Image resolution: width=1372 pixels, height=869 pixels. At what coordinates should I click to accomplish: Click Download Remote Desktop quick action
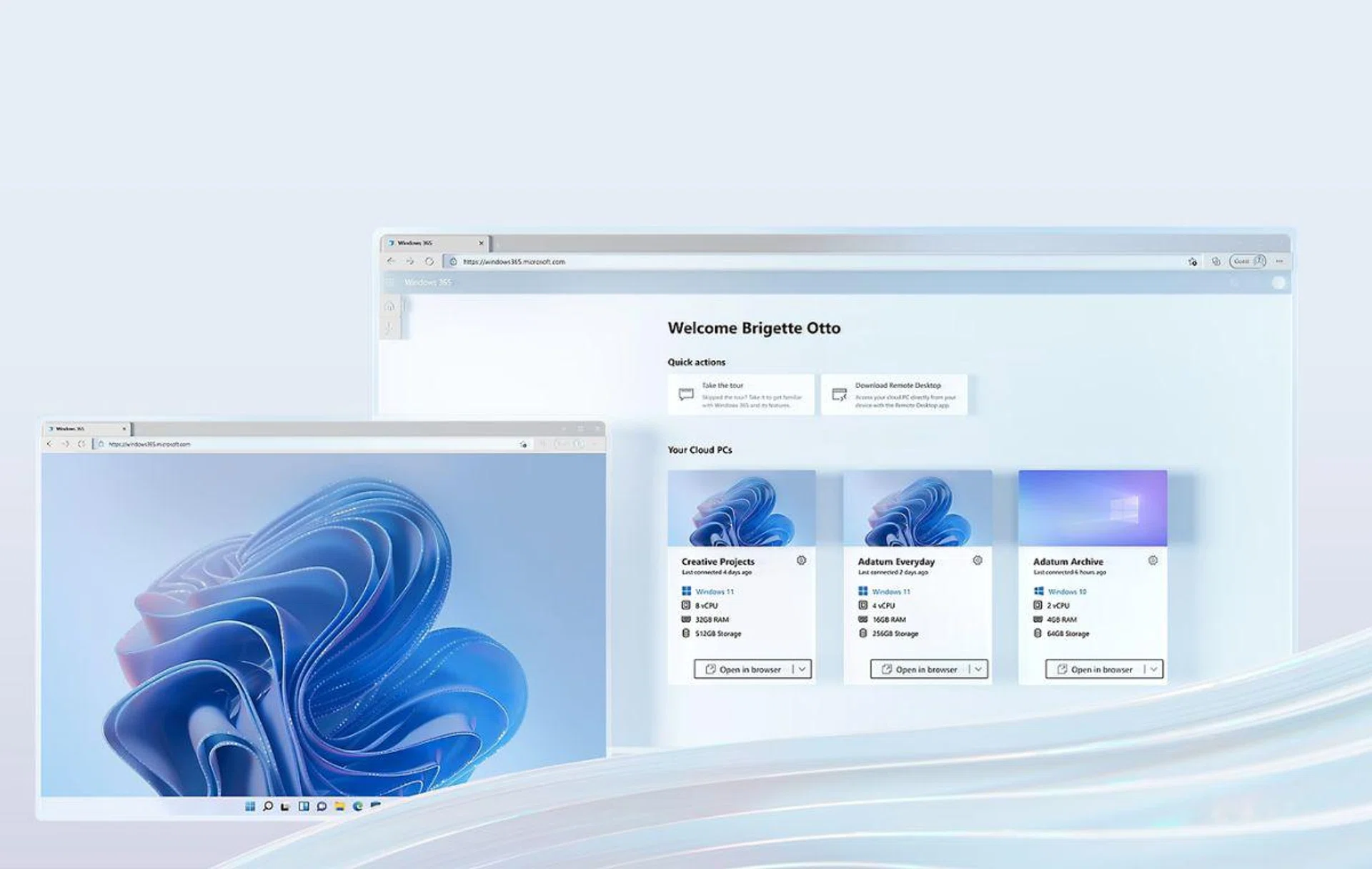pyautogui.click(x=894, y=394)
